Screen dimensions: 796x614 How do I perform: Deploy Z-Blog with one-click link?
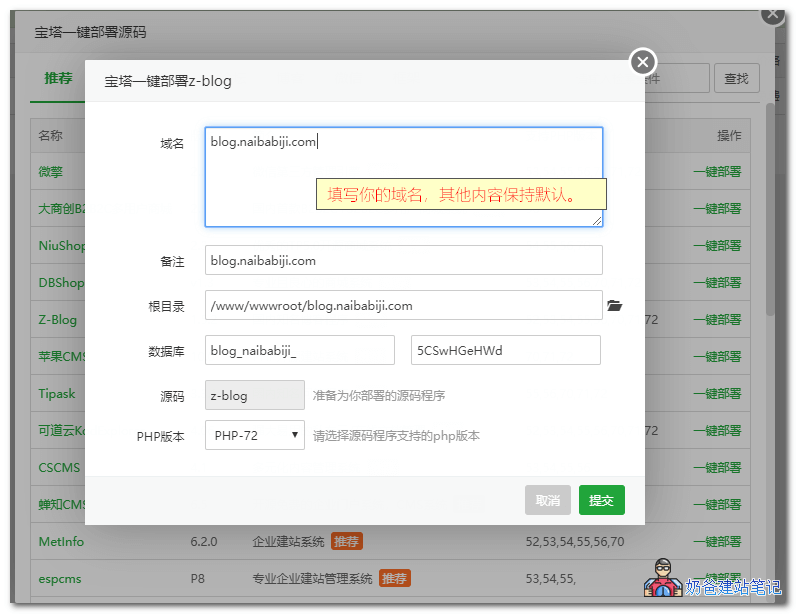coord(717,319)
